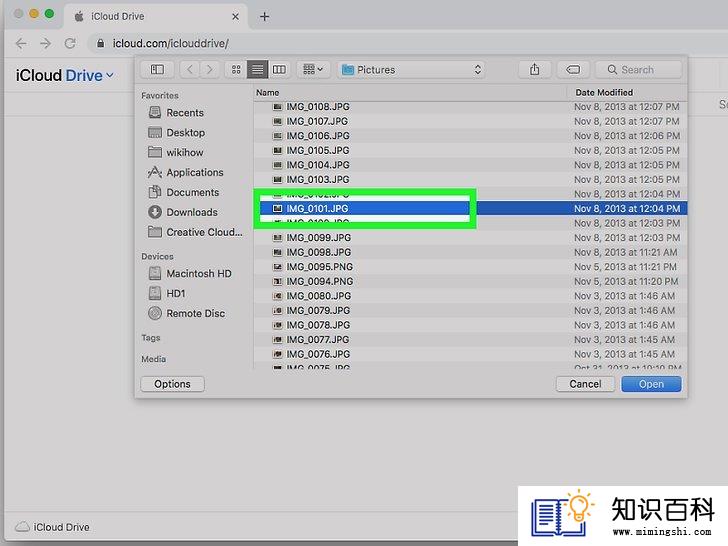Screen dimensions: 728x546
Task: Click the Search field in dialog
Action: pyautogui.click(x=639, y=70)
